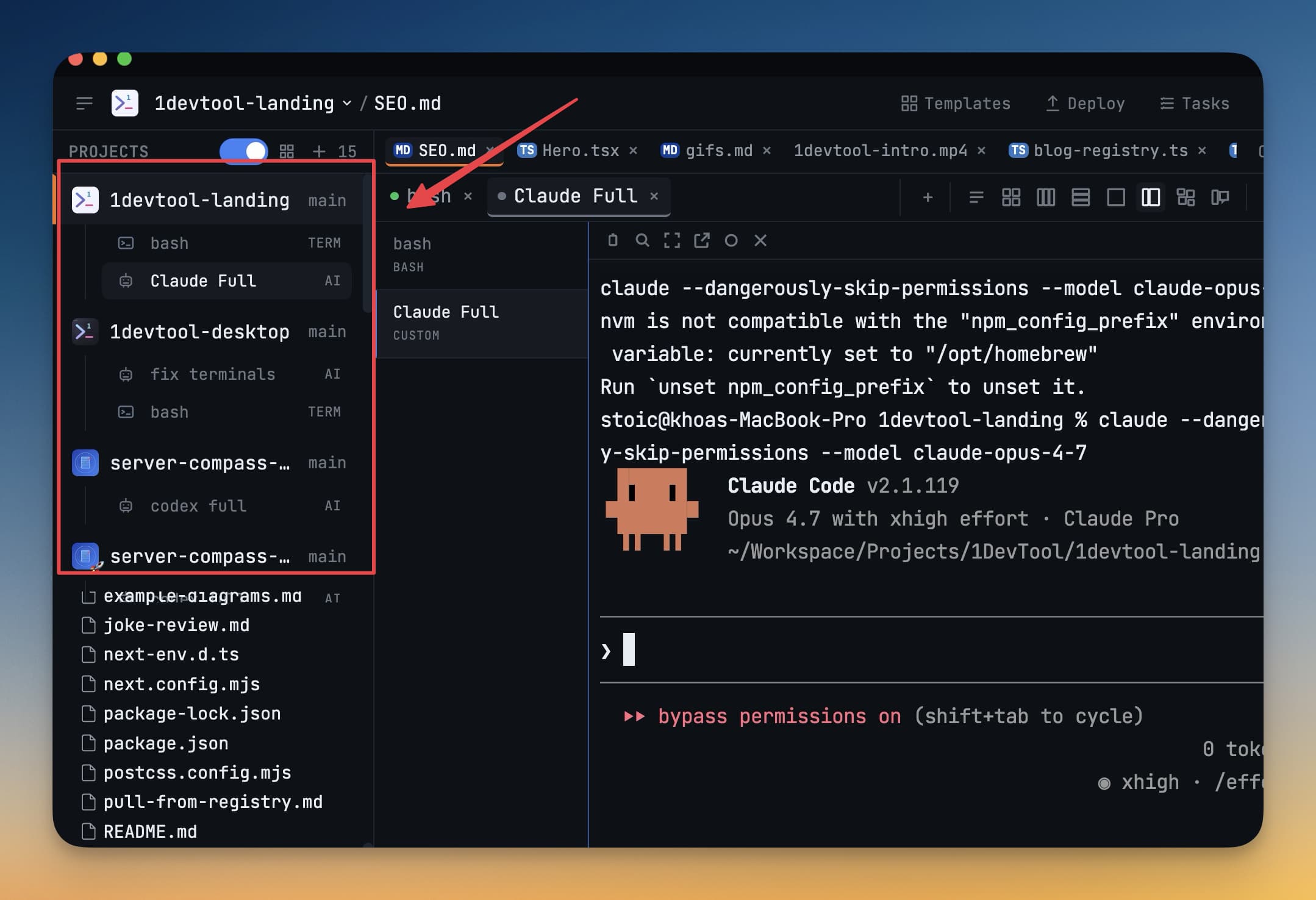Image resolution: width=1316 pixels, height=900 pixels.
Task: Select bash BASH entry in terminal list
Action: tap(482, 255)
